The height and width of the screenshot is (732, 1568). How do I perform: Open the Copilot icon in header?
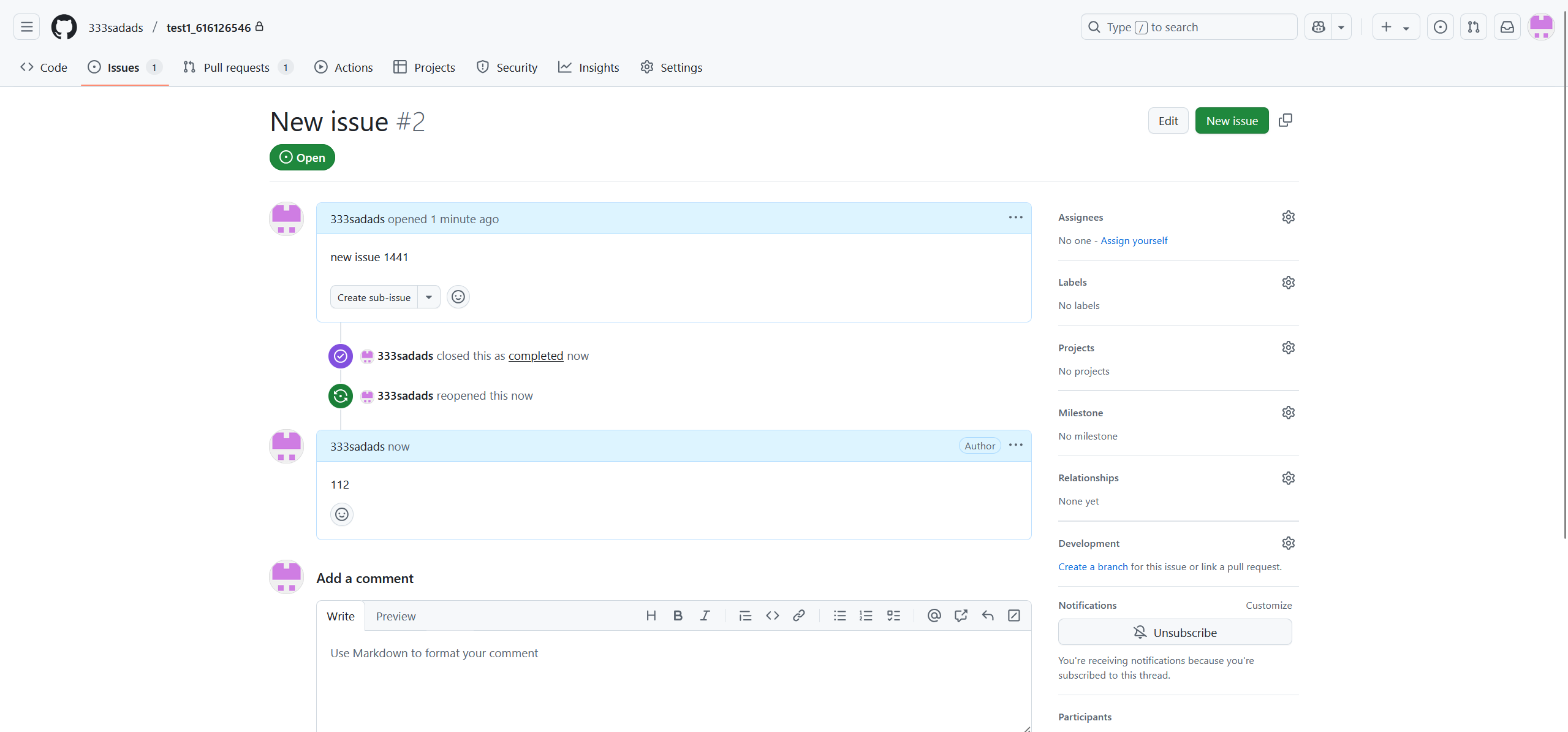tap(1319, 27)
